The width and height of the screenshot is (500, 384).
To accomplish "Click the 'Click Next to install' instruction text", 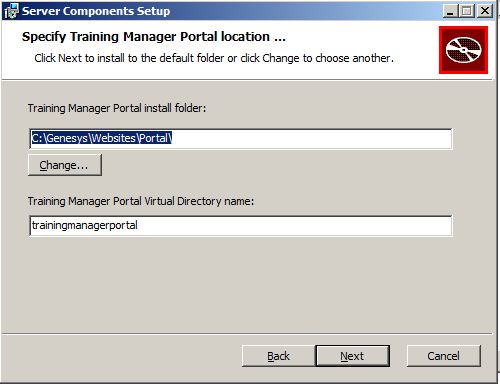I will coord(214,58).
